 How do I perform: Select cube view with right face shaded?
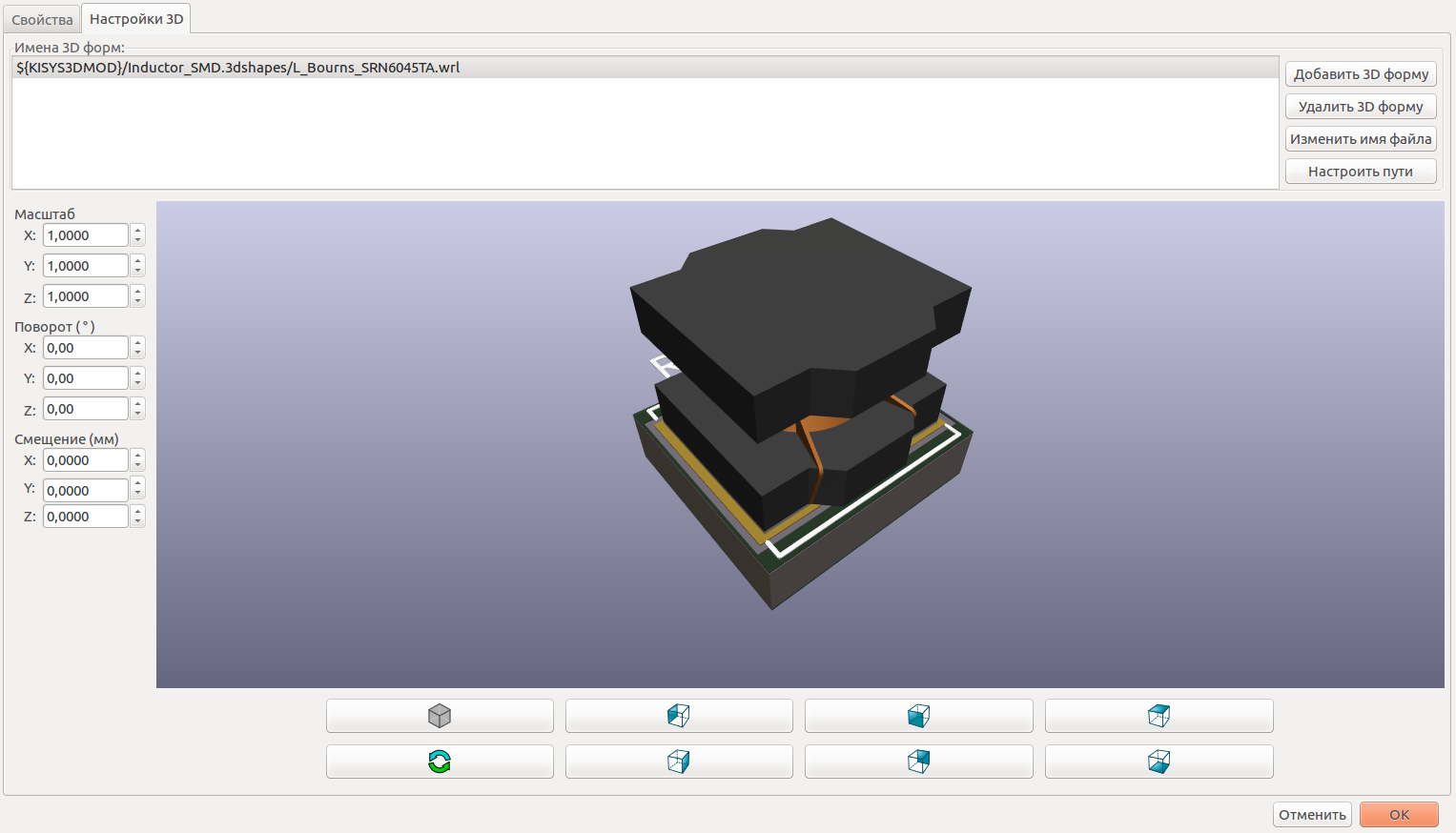679,762
